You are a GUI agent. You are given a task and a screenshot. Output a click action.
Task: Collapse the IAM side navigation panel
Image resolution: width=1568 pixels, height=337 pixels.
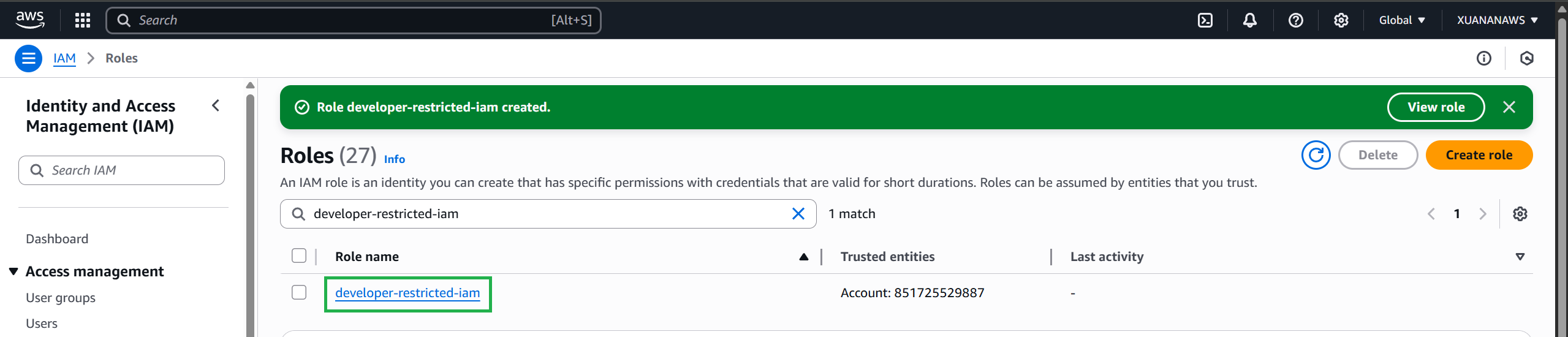(x=216, y=105)
